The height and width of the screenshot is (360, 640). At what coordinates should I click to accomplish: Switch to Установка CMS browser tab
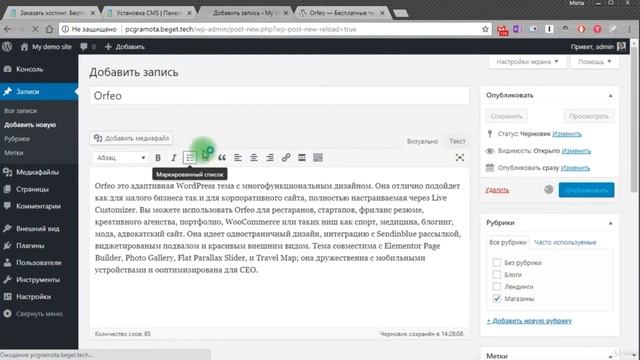[x=149, y=13]
